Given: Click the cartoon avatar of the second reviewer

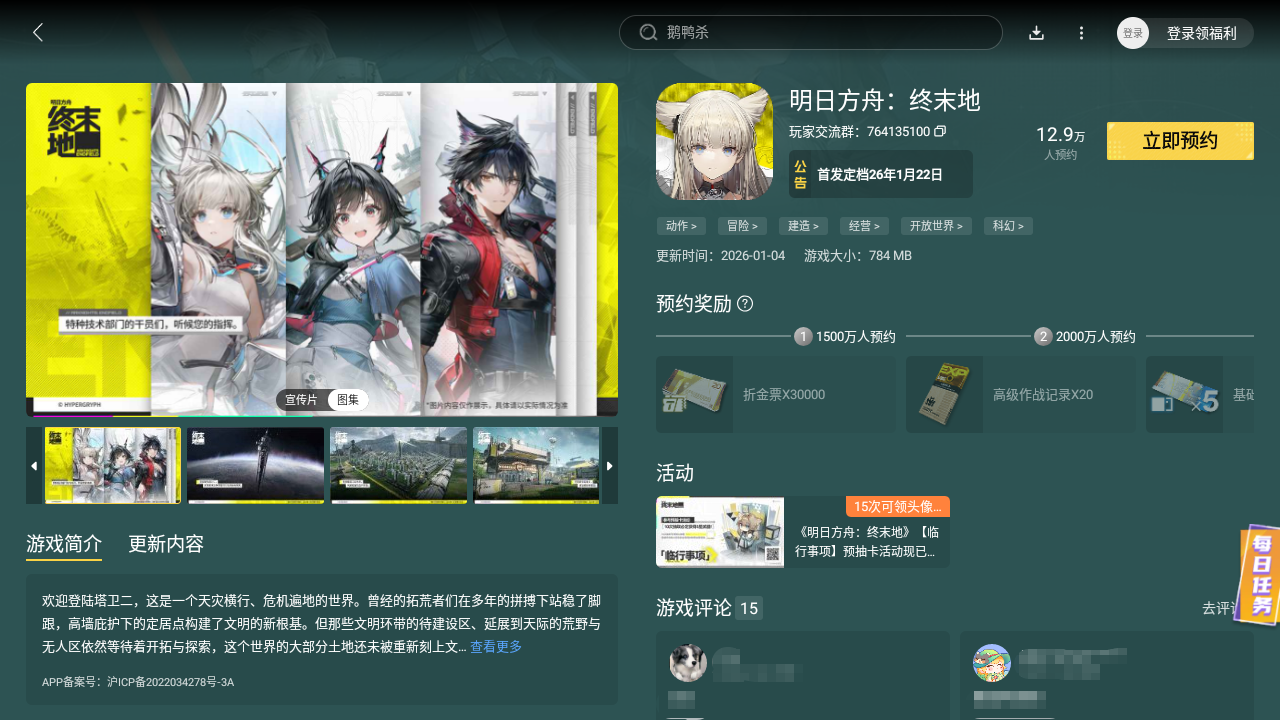Looking at the screenshot, I should pyautogui.click(x=992, y=663).
